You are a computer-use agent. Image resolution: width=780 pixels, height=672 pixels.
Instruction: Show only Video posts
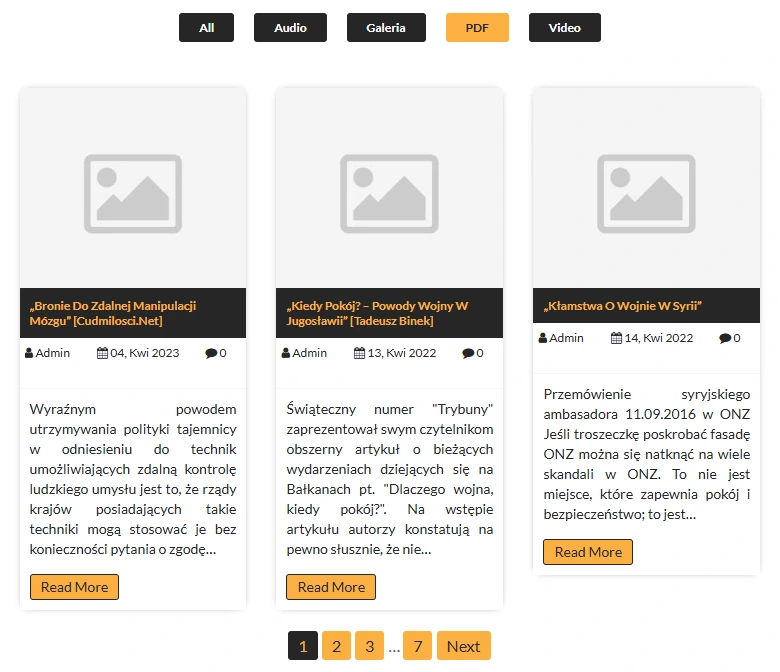pyautogui.click(x=564, y=28)
